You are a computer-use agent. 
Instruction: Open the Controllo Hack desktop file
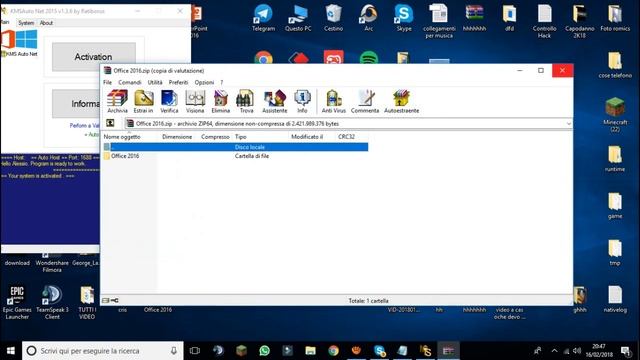point(544,21)
